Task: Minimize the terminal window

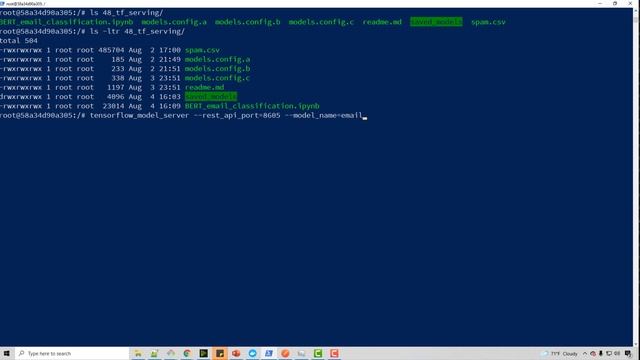Action: [600, 4]
